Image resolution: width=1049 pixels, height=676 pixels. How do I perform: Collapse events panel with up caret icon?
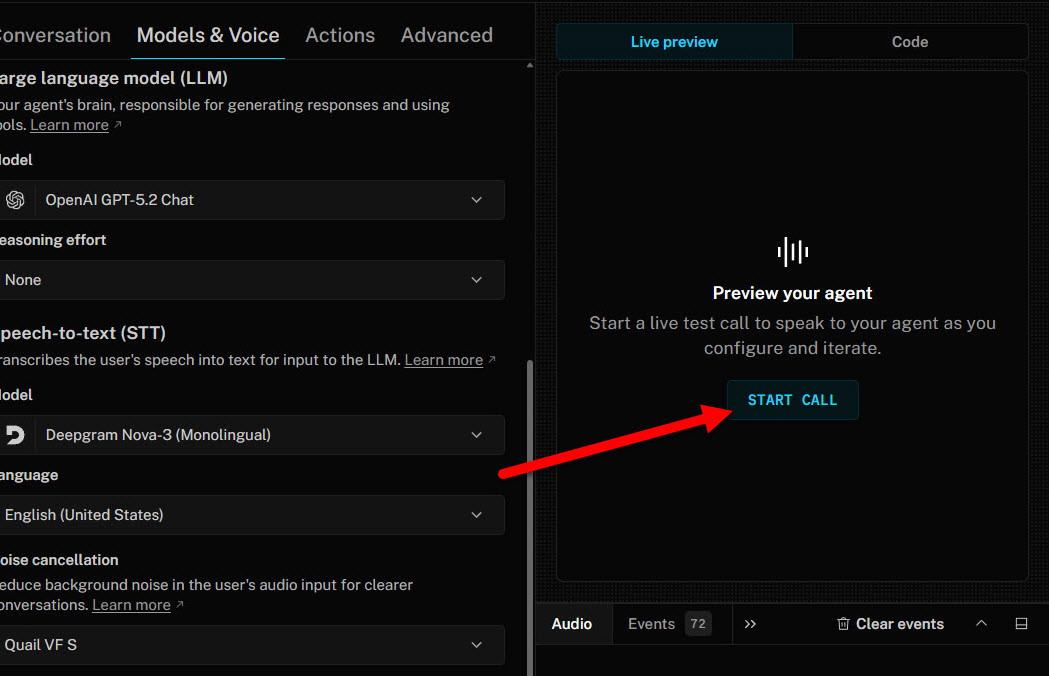(x=981, y=623)
